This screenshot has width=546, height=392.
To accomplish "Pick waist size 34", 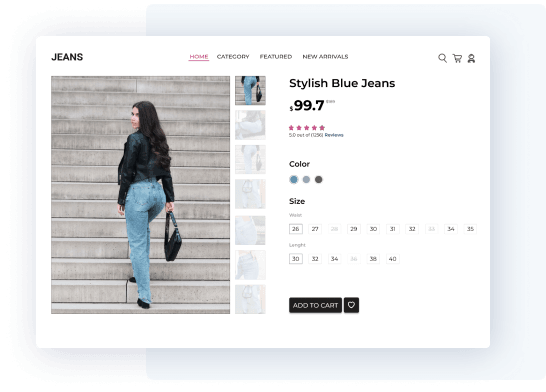I will (451, 229).
